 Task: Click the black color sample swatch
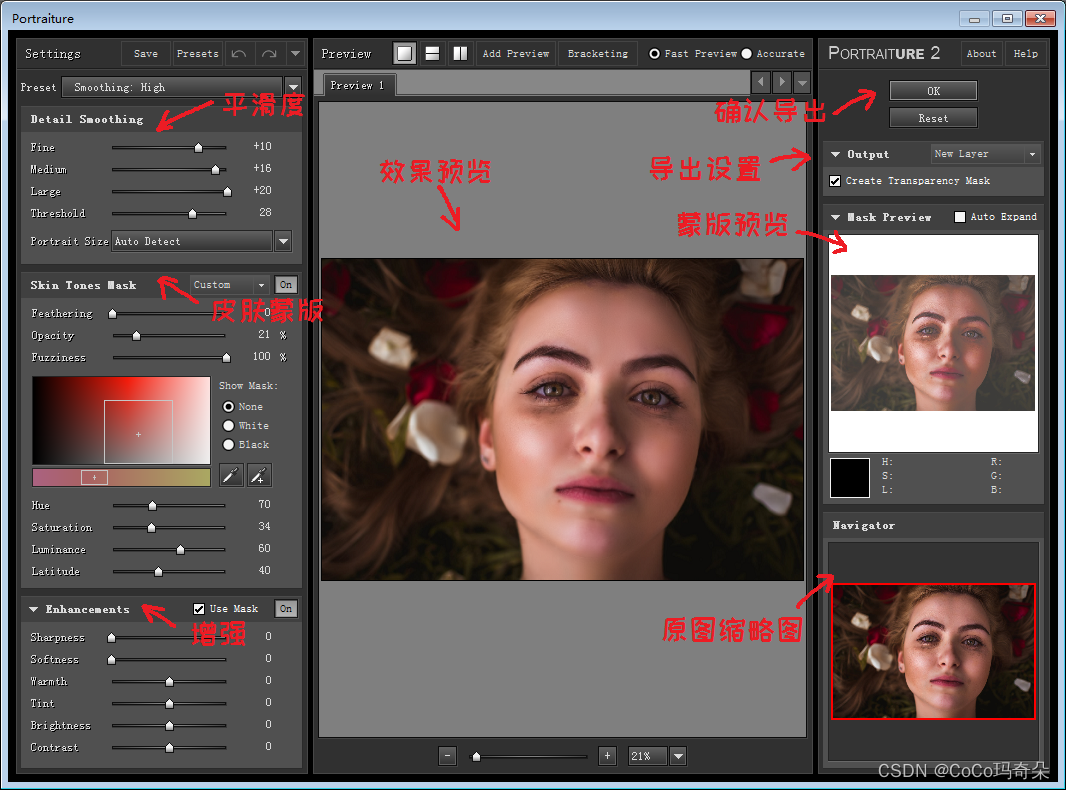pos(850,477)
